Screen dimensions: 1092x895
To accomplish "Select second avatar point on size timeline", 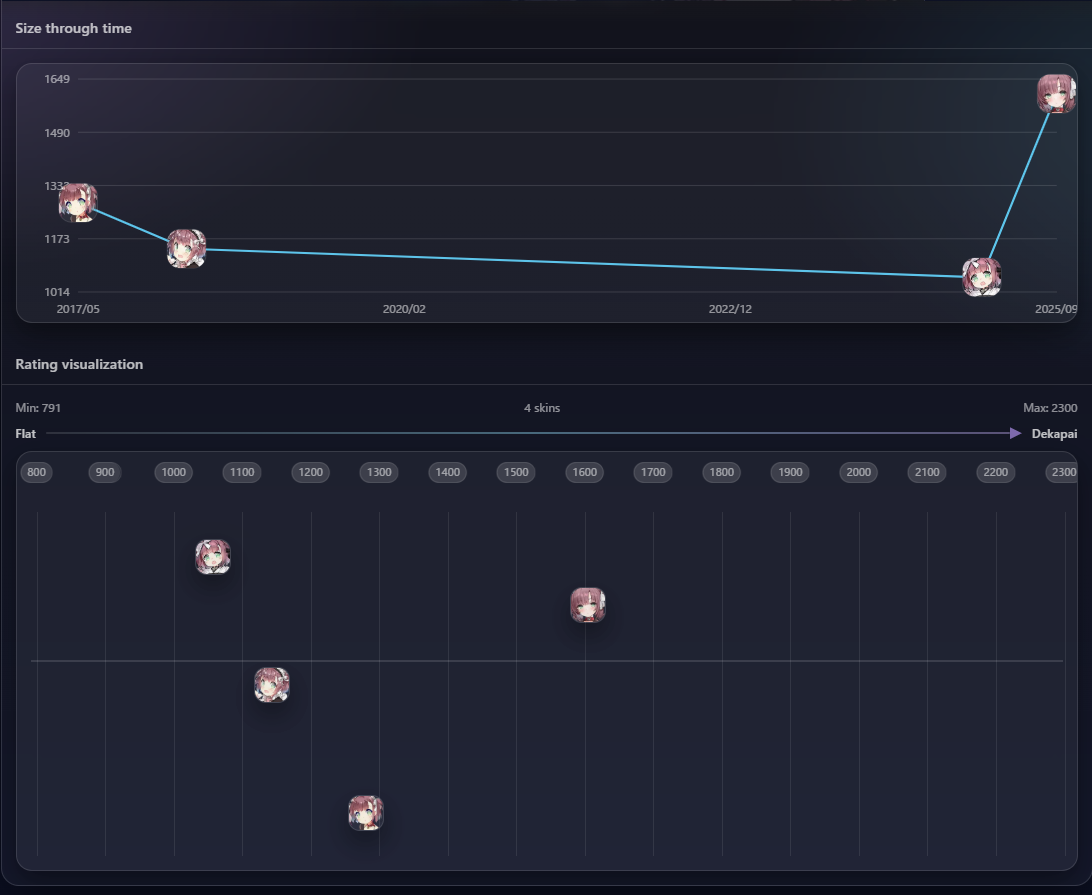I will (x=186, y=248).
